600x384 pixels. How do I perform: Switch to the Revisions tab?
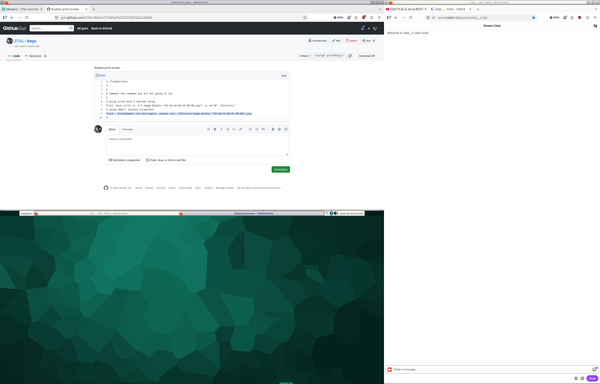pos(36,56)
